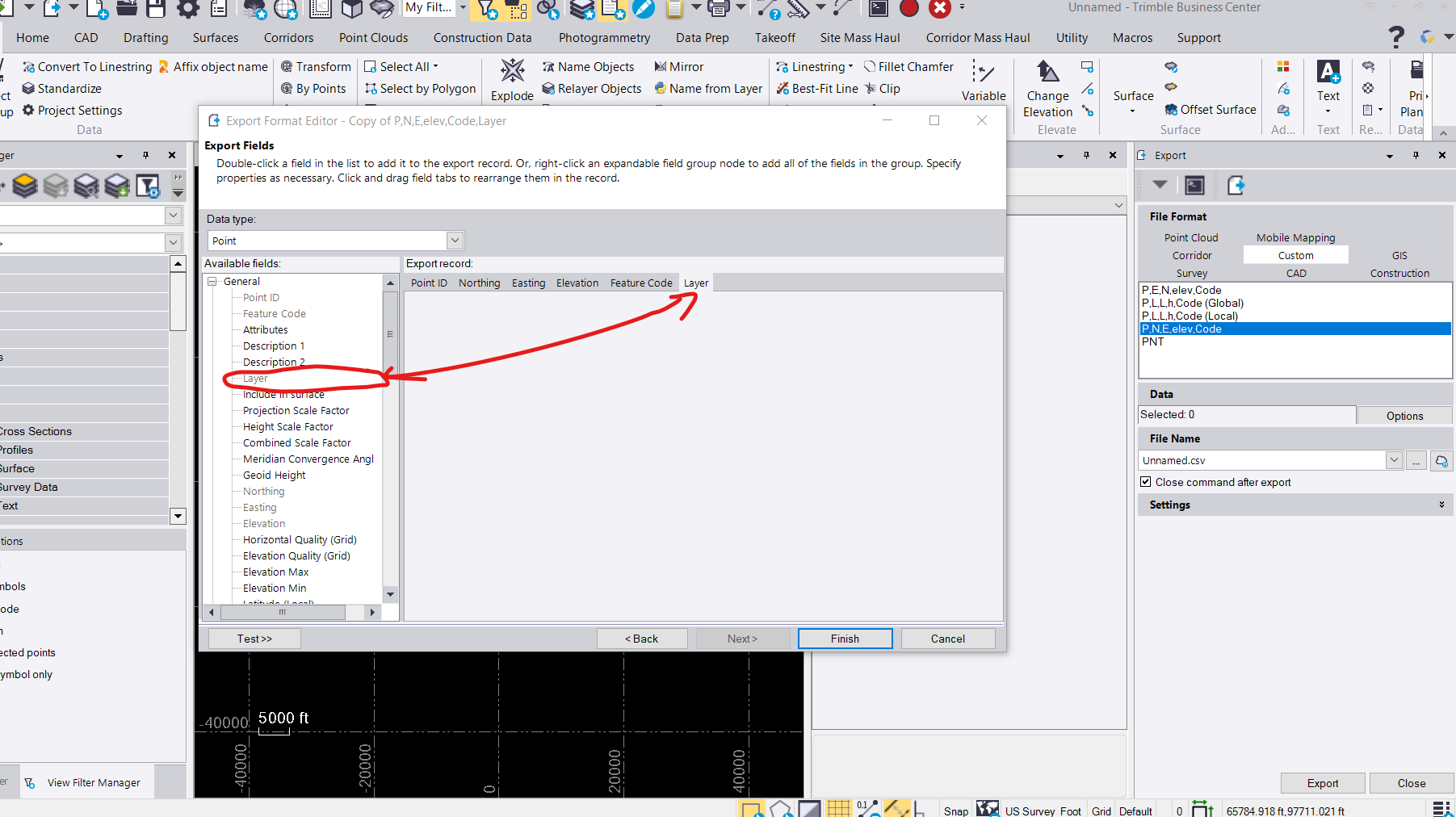Open the command console icon in quick toolbar
Screen dimensions: 1456x817
879,8
